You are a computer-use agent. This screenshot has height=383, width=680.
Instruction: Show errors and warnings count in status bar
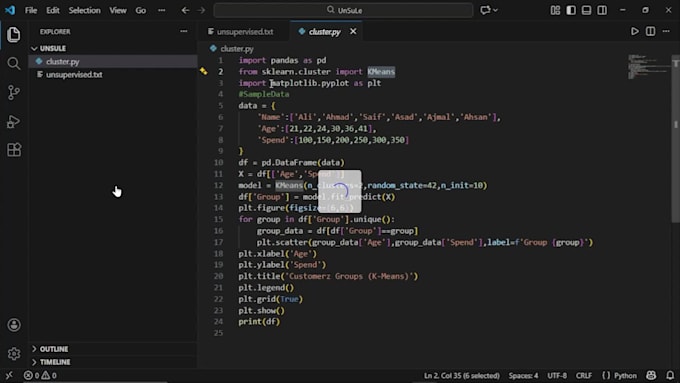click(40, 375)
